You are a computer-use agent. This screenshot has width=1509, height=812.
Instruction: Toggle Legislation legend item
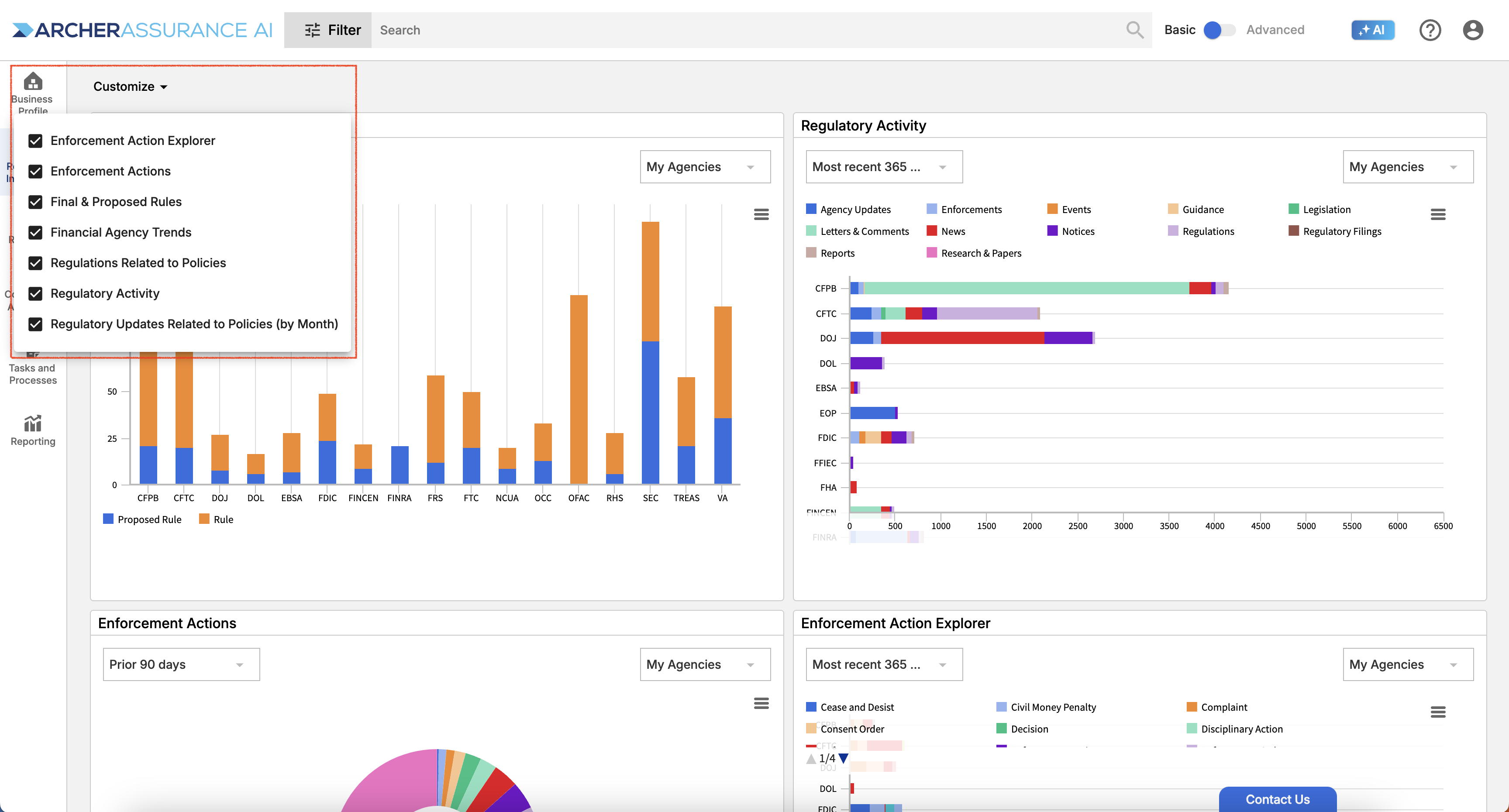tap(1319, 209)
